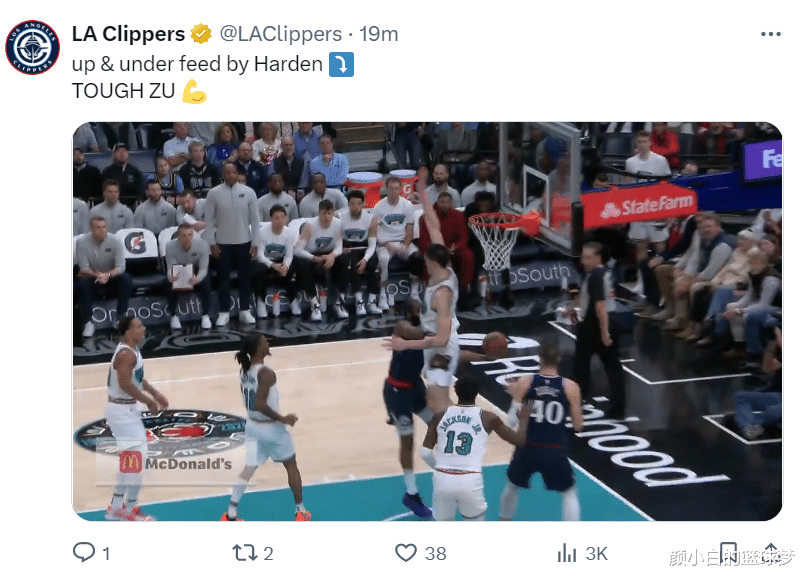Click the 3K views count

pyautogui.click(x=596, y=553)
